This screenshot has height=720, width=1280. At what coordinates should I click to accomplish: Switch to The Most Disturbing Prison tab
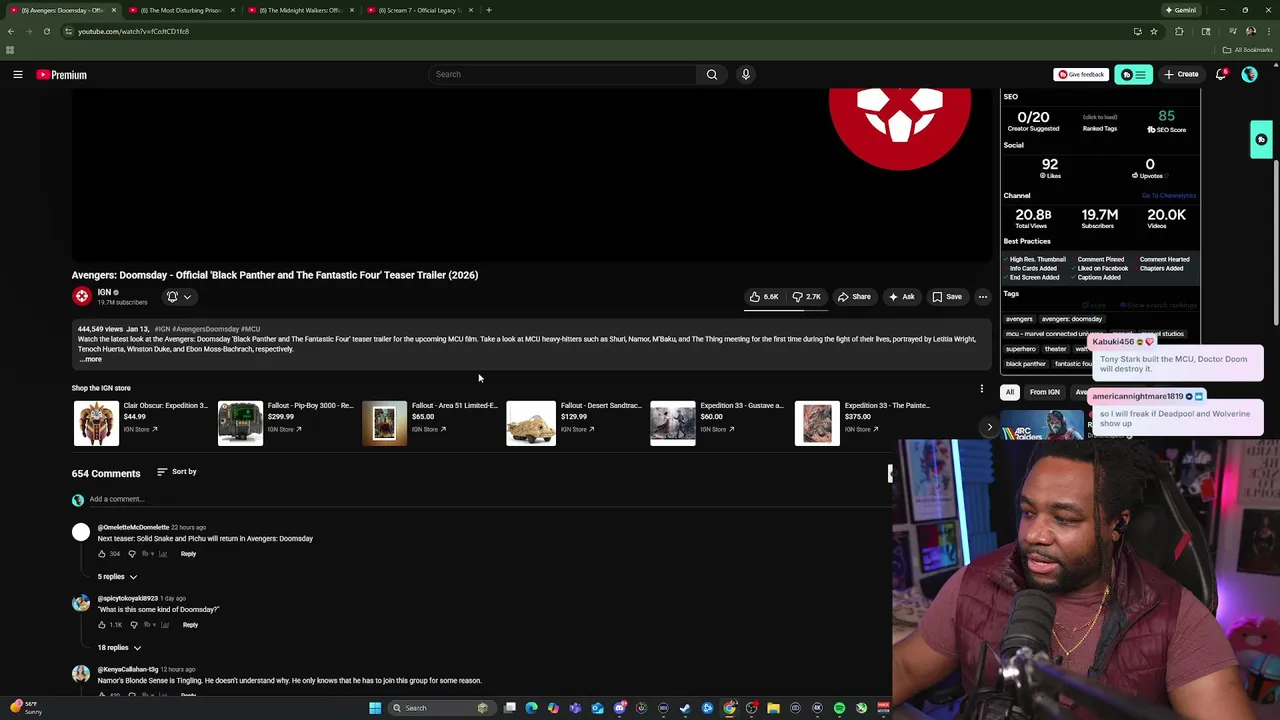coord(181,10)
